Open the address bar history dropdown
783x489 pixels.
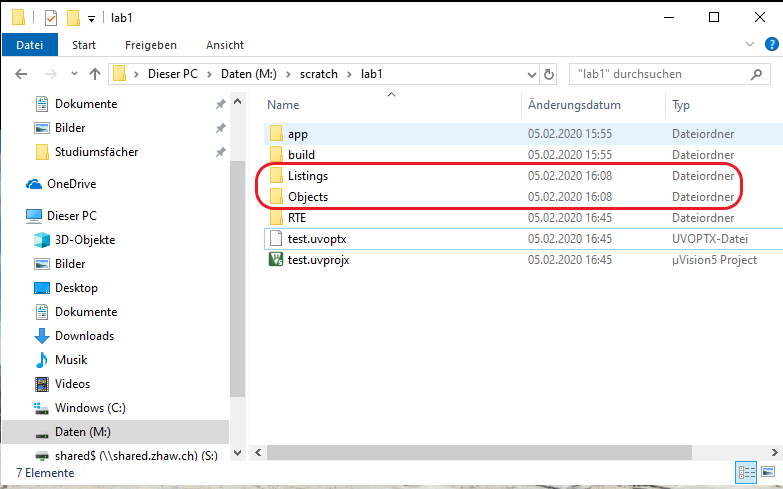click(x=529, y=74)
